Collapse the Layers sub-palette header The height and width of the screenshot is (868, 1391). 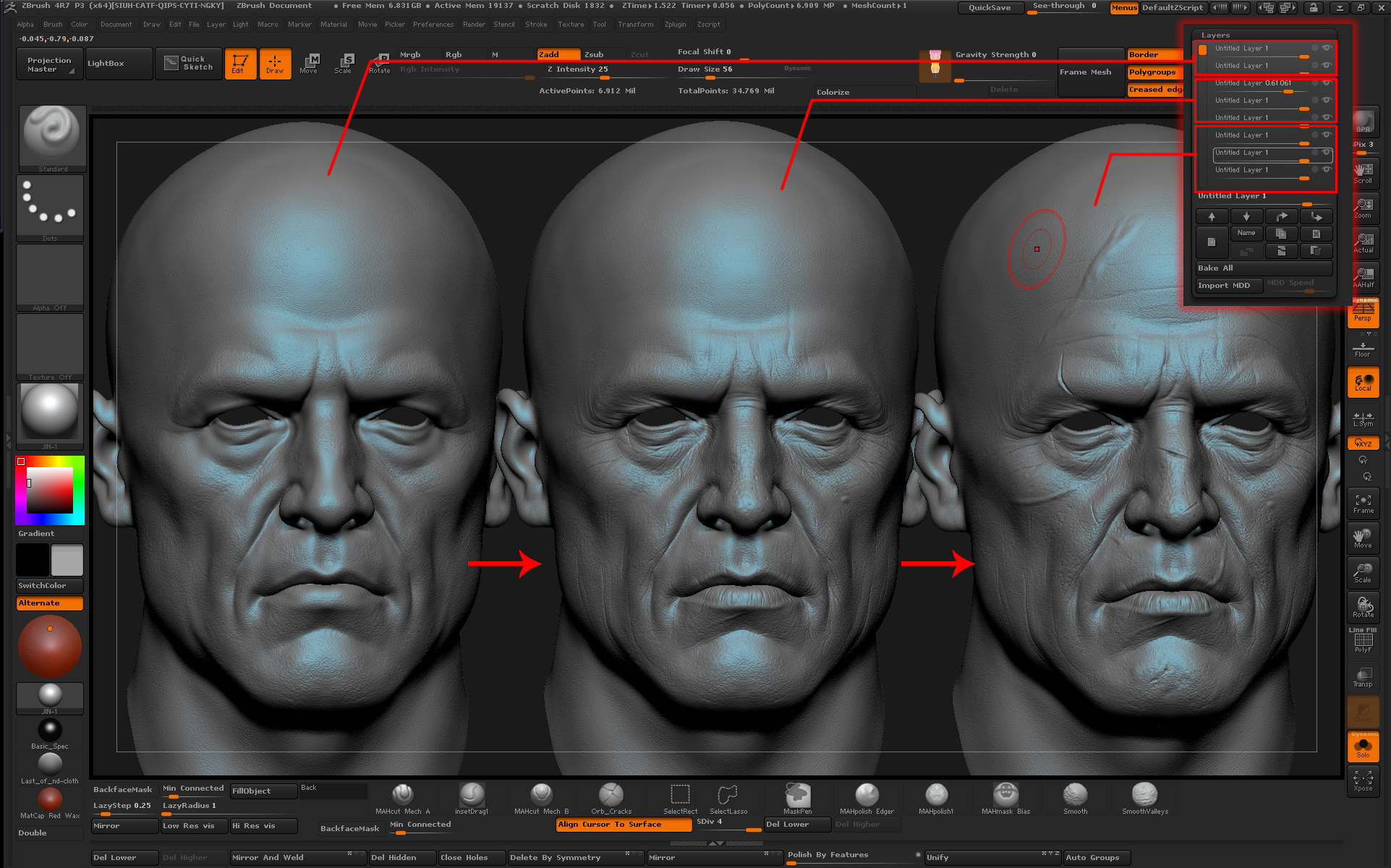click(x=1215, y=35)
